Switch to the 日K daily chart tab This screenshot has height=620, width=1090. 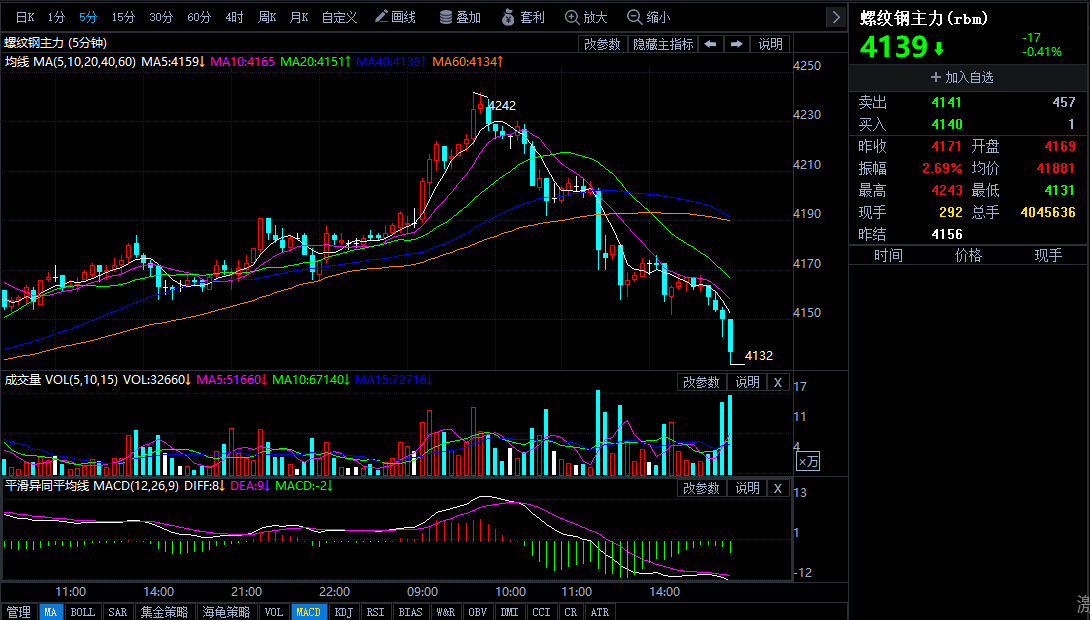25,17
